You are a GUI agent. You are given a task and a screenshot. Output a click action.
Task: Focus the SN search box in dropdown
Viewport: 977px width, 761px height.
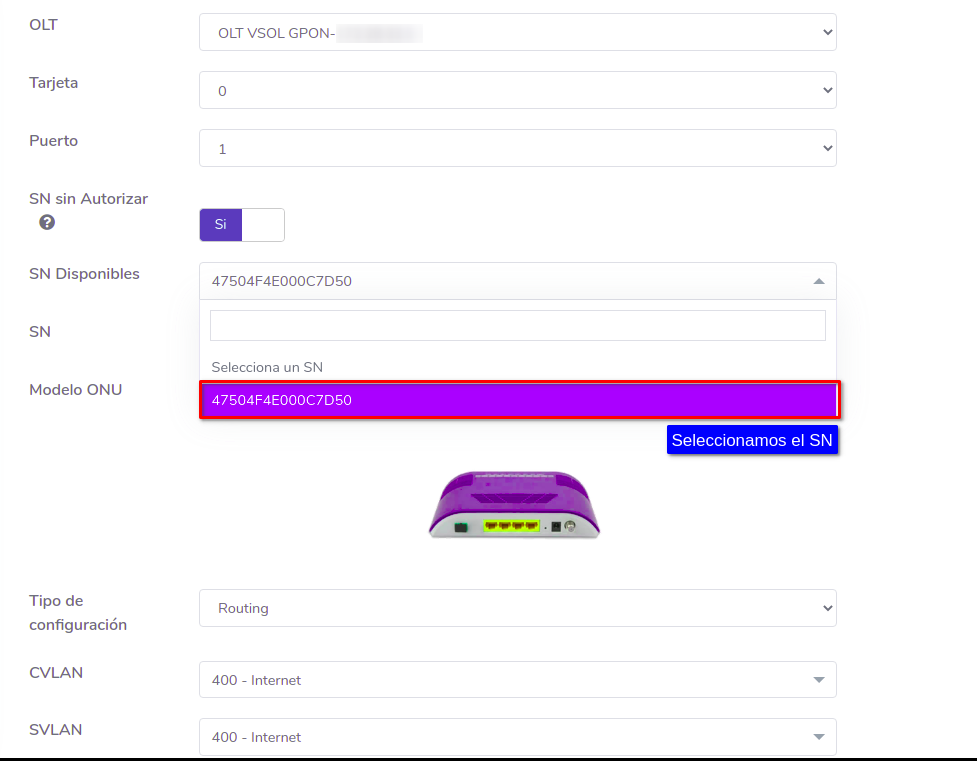coord(517,326)
